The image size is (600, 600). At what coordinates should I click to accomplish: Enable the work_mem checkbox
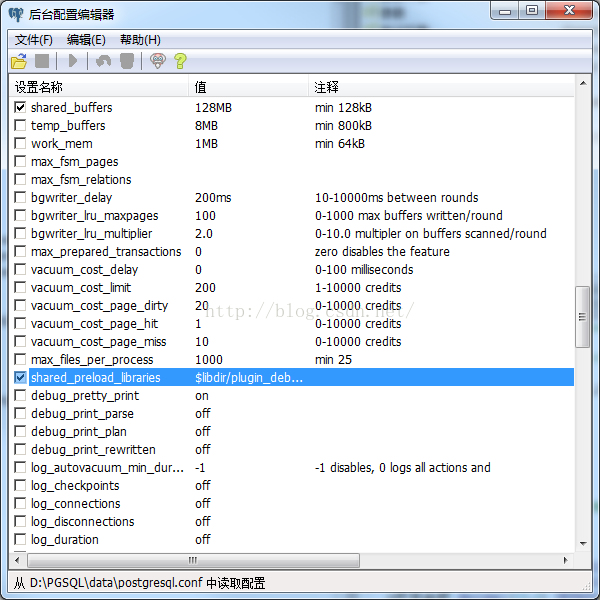(x=20, y=143)
